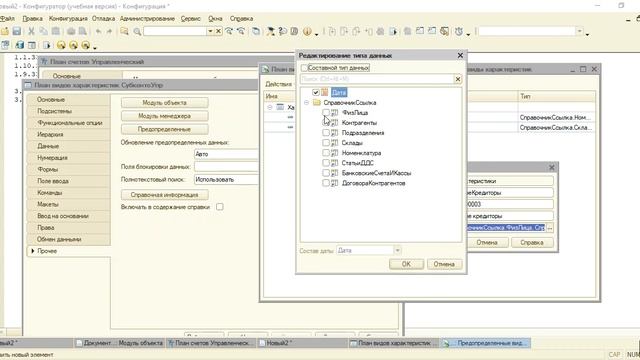Click Справка in the predefined item window
This screenshot has width=640, height=360.
(532, 242)
